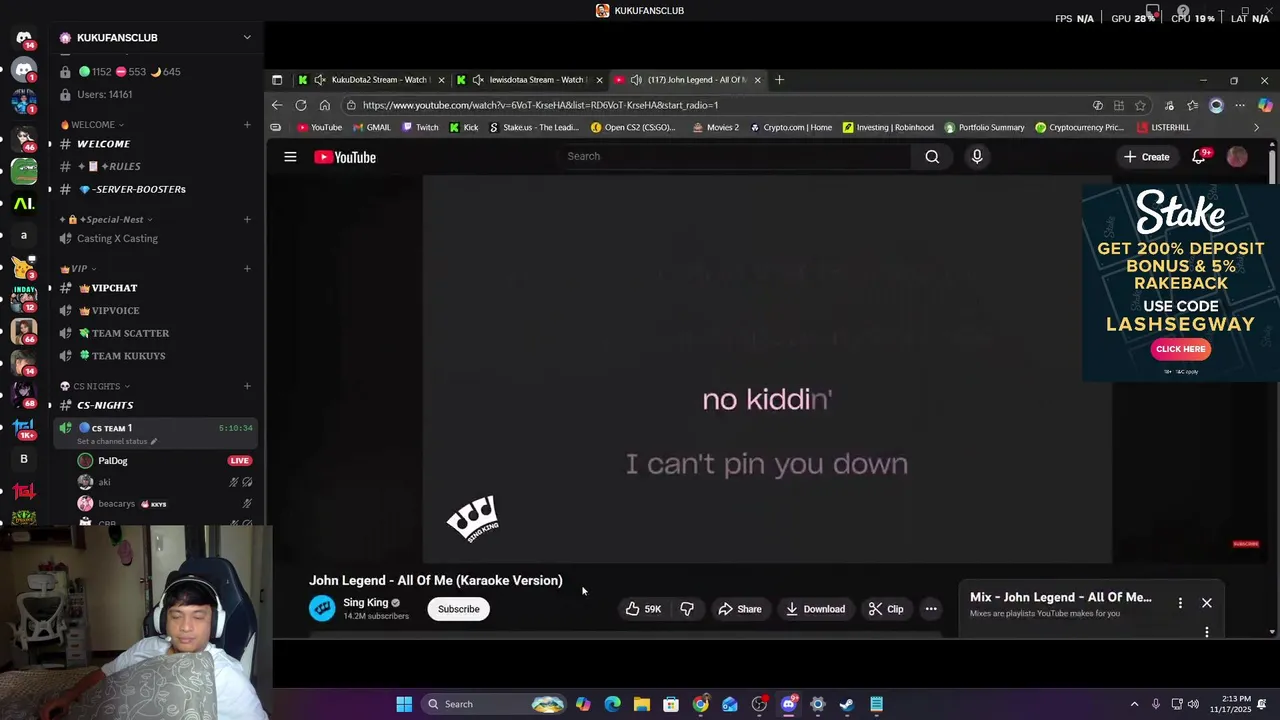Subscribe to Sing King channel
This screenshot has height=720, width=1280.
click(x=458, y=609)
